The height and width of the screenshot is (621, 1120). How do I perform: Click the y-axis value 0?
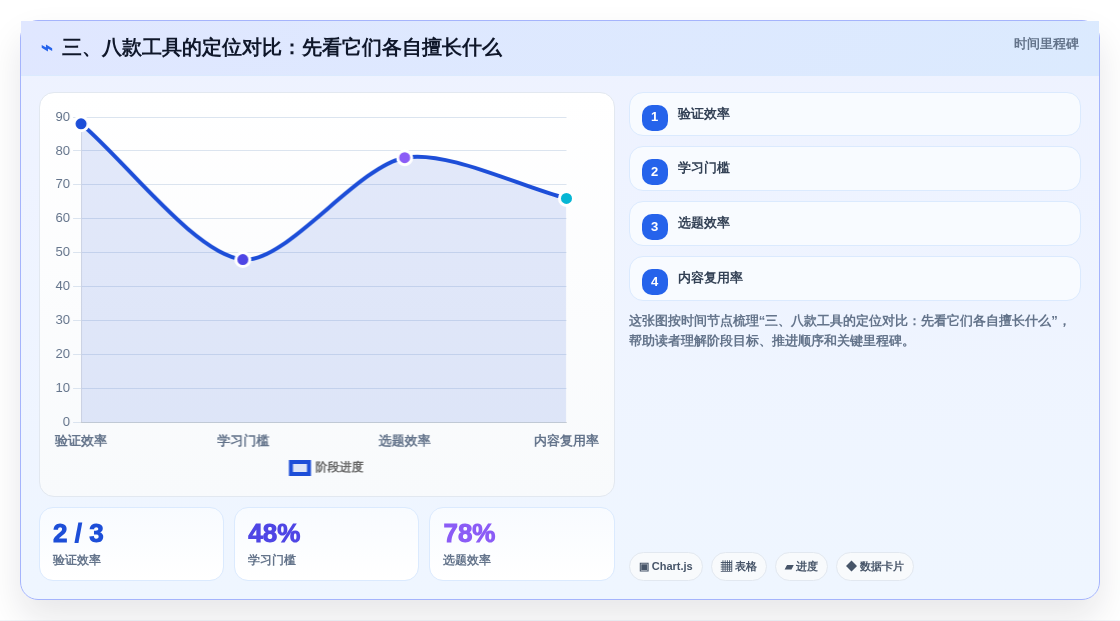coord(66,422)
